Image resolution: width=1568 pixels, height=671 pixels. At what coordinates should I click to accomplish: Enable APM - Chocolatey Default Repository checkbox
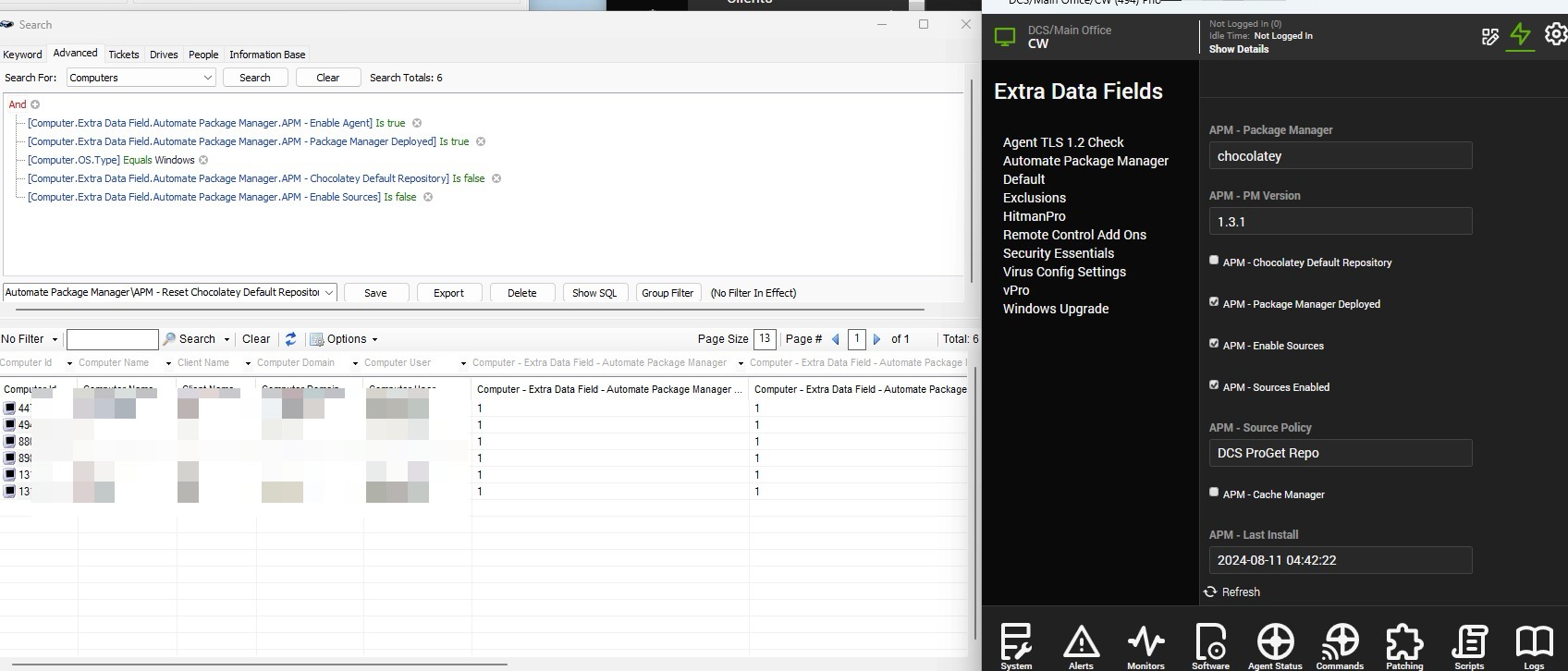(1214, 261)
